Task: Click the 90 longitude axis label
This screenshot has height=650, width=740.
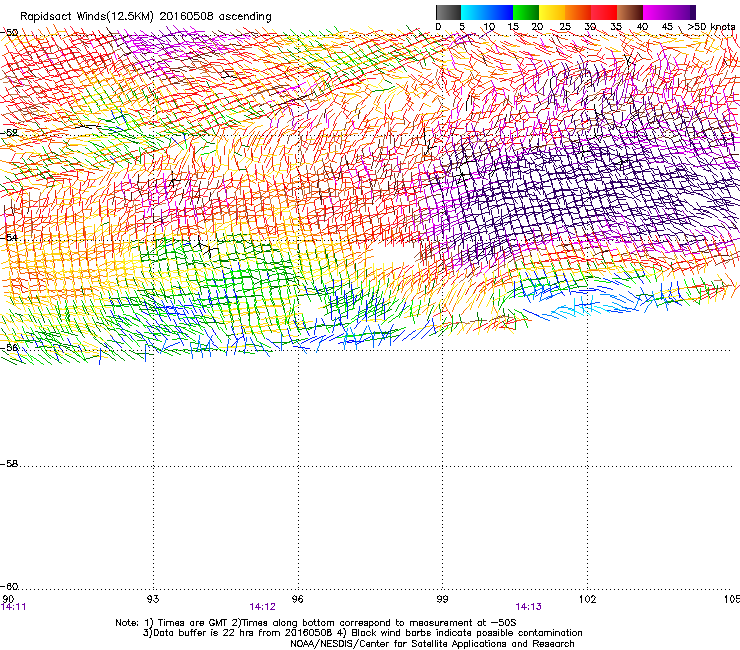Action: 8,599
